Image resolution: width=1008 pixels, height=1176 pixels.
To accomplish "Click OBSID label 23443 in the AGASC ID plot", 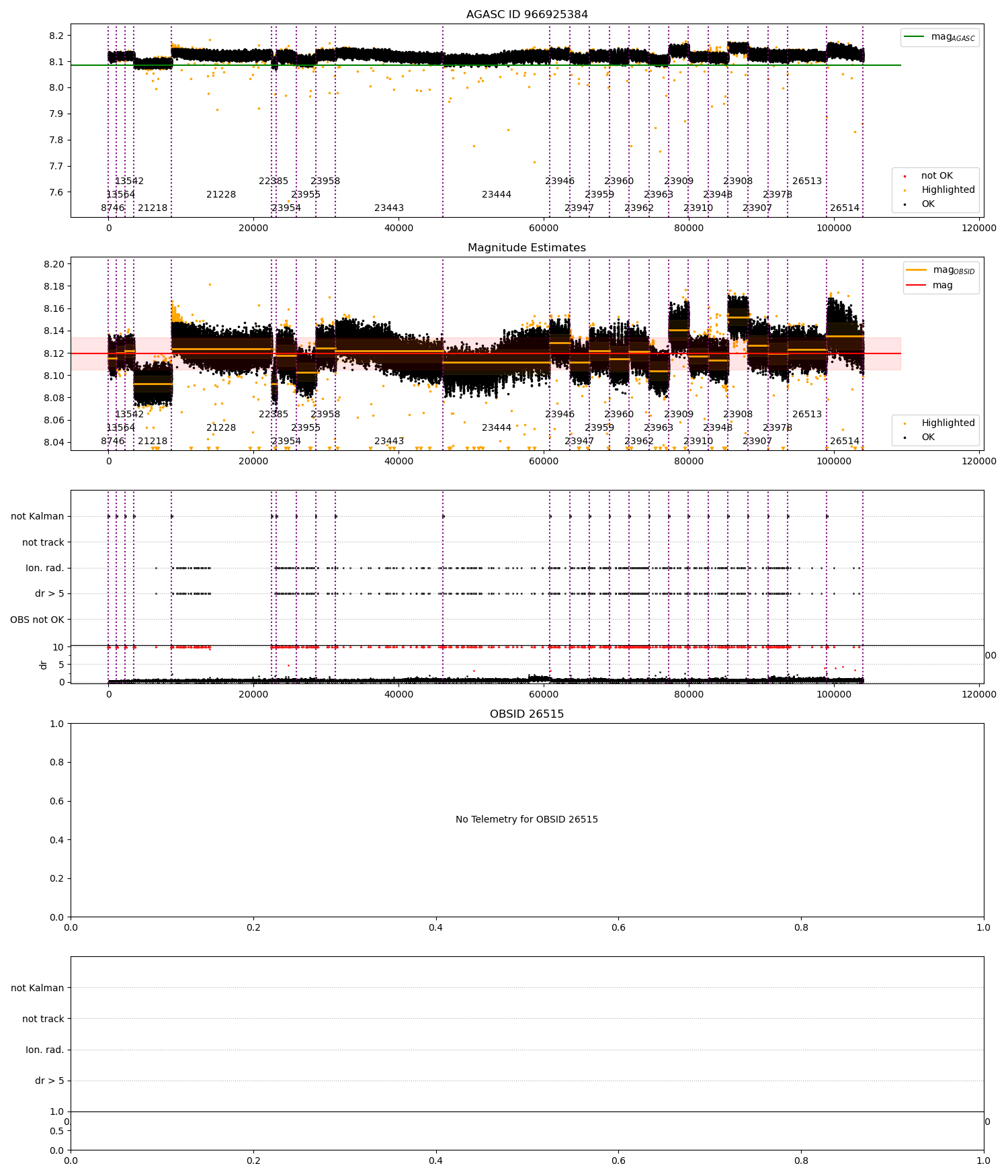I will 389,208.
